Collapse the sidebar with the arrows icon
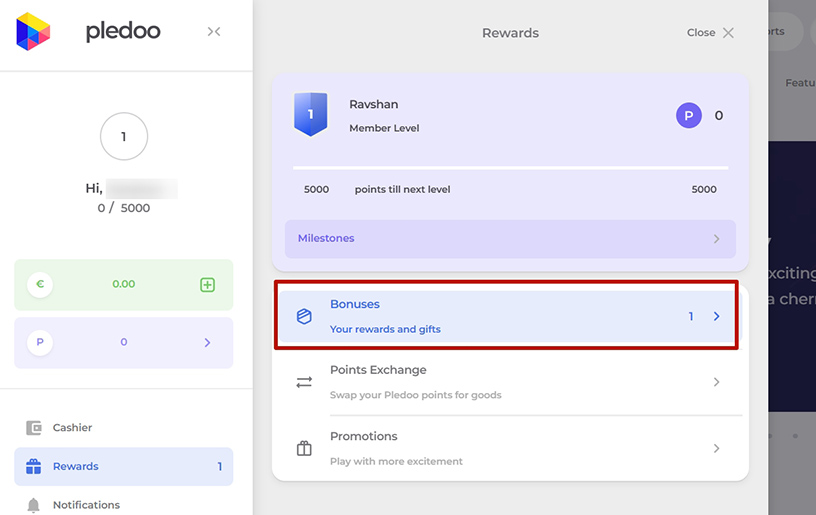The height and width of the screenshot is (515, 816). pyautogui.click(x=214, y=32)
